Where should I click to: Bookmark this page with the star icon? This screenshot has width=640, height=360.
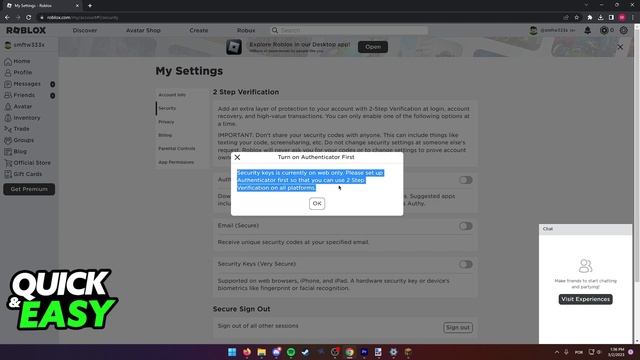(576, 18)
